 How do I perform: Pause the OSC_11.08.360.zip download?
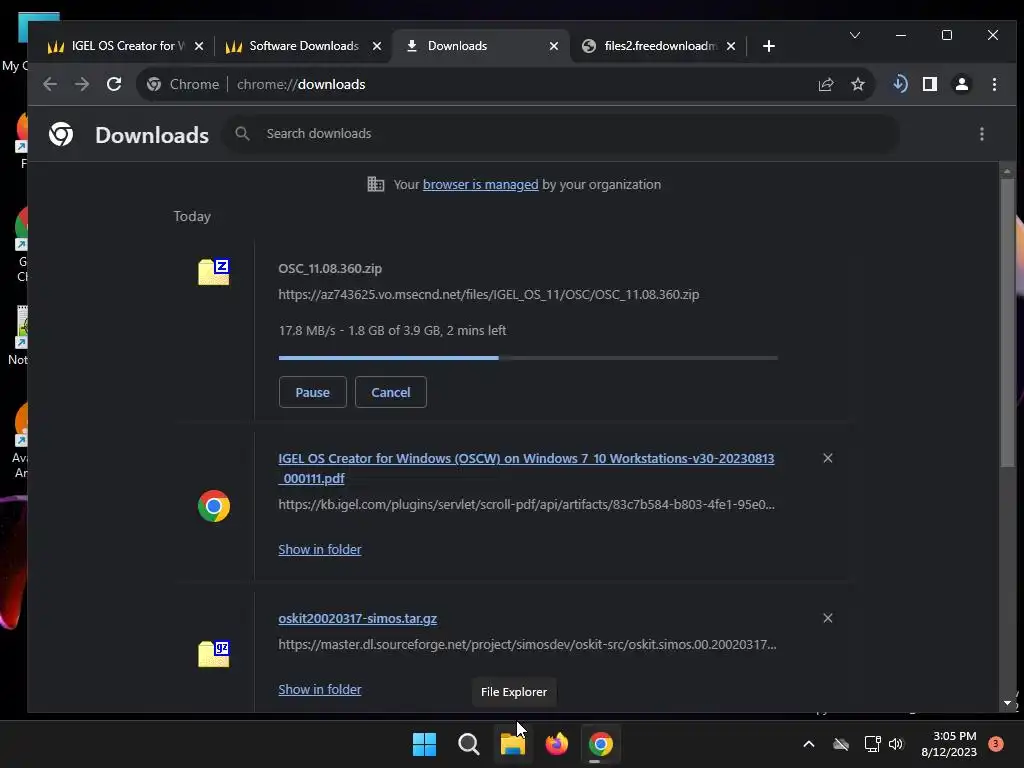[312, 392]
